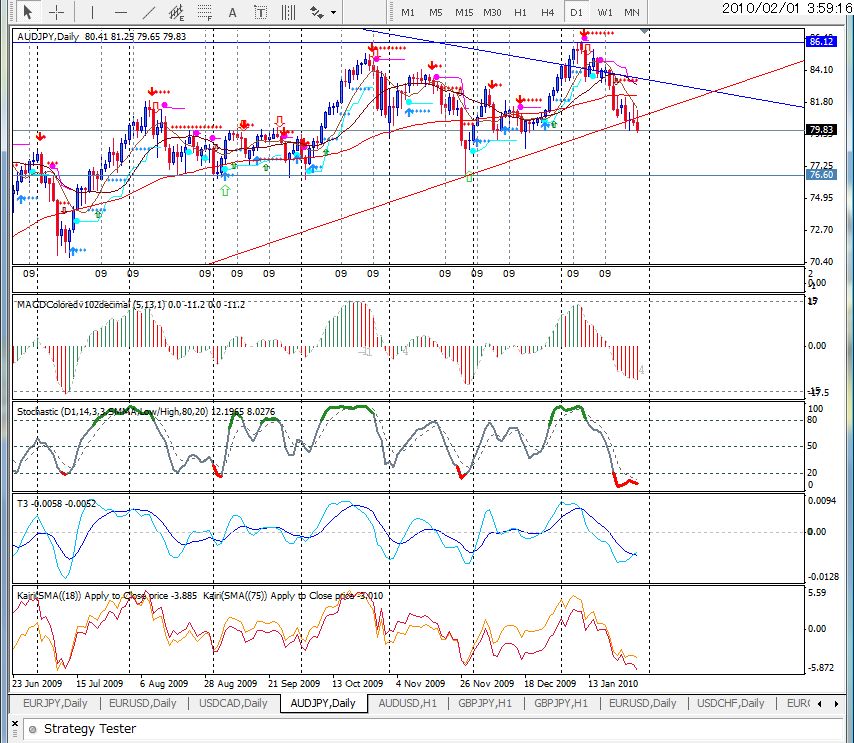Click the 28 Aug 2009 date label
Viewport: 854px width, 743px height.
[230, 684]
